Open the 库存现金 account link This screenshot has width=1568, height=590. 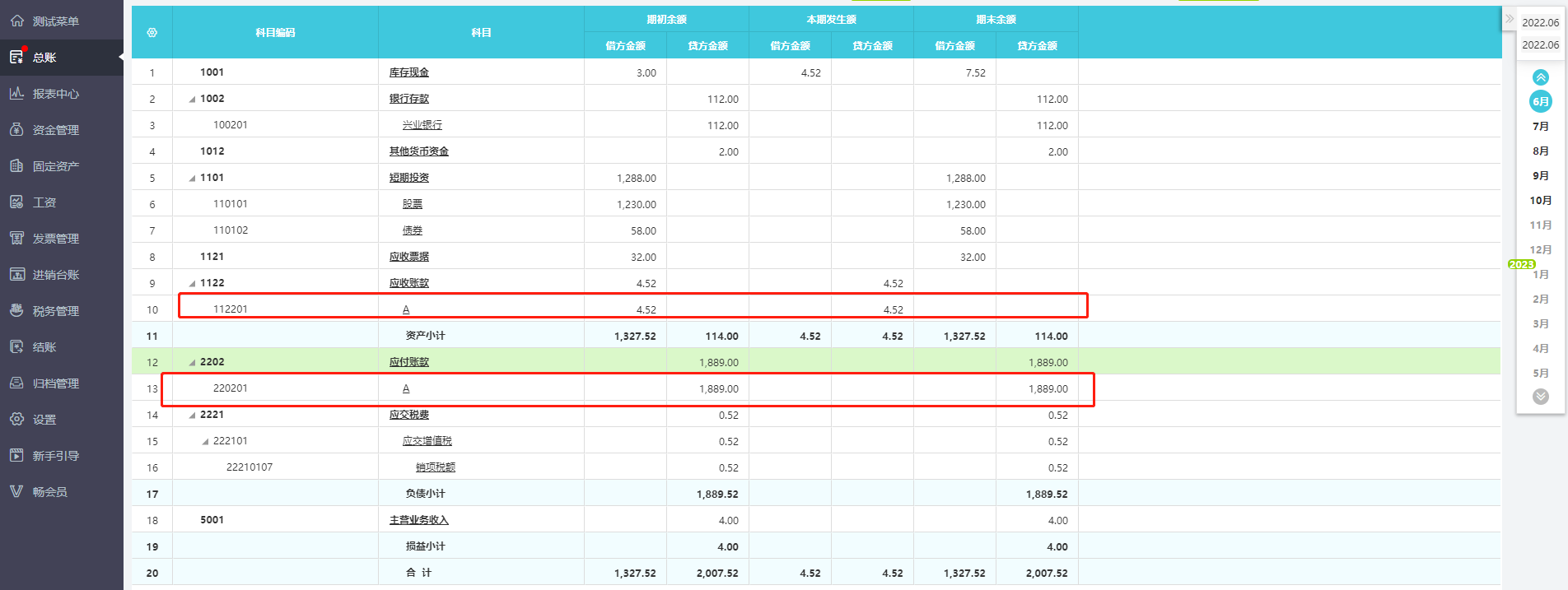[408, 72]
